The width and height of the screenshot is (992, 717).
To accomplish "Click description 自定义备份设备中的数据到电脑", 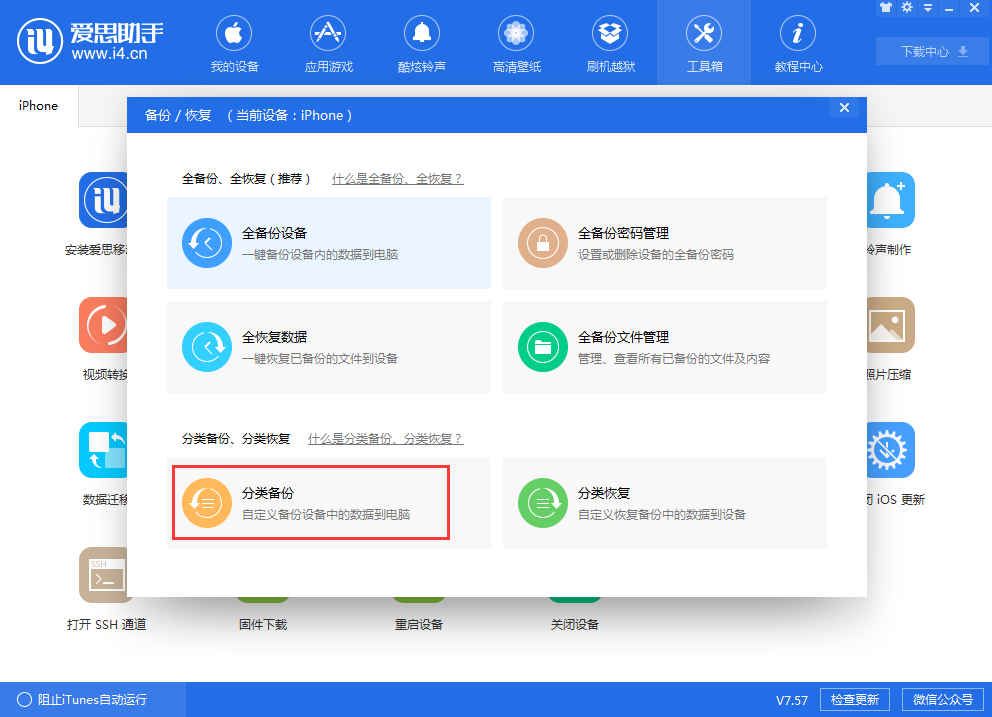I will (326, 514).
